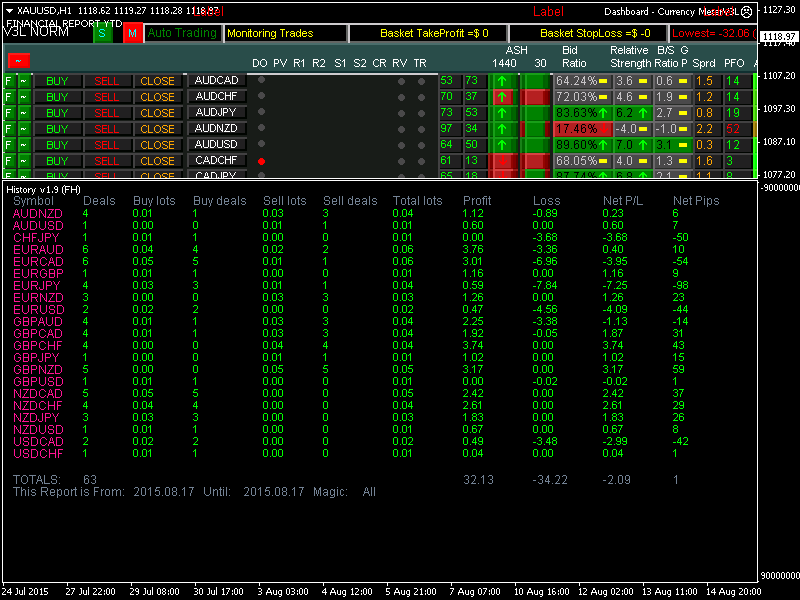Viewport: 800px width, 600px height.
Task: Click the TR dot in AUDUSD row
Action: [x=421, y=145]
